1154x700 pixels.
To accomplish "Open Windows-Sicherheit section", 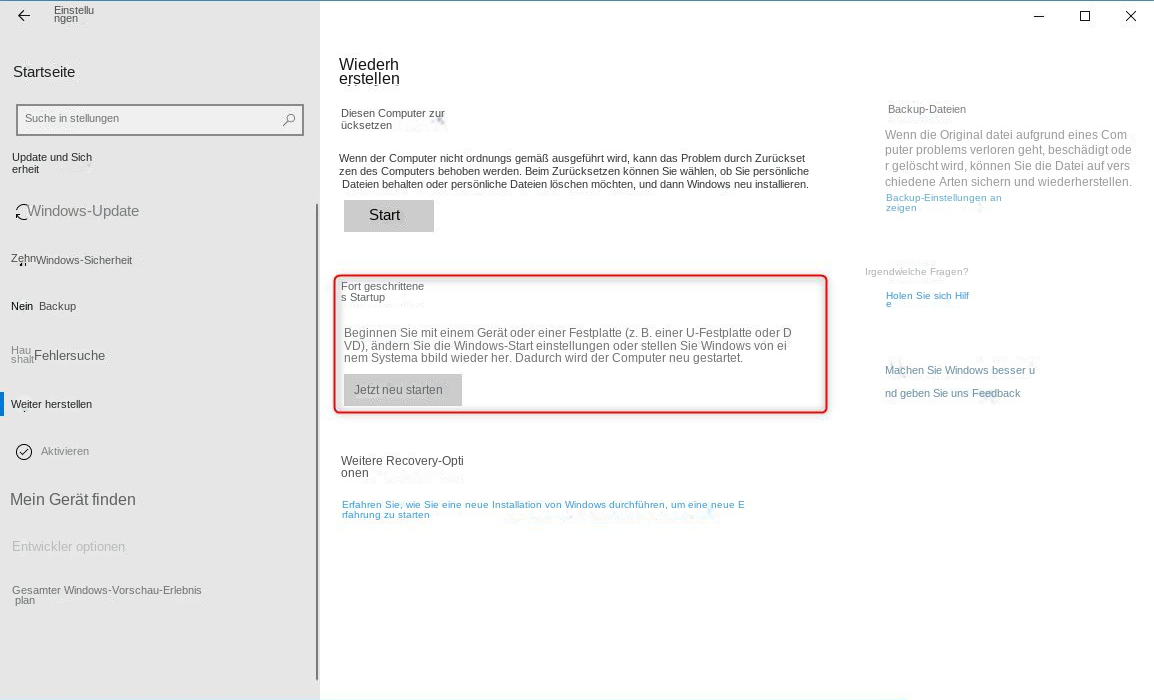I will (84, 260).
